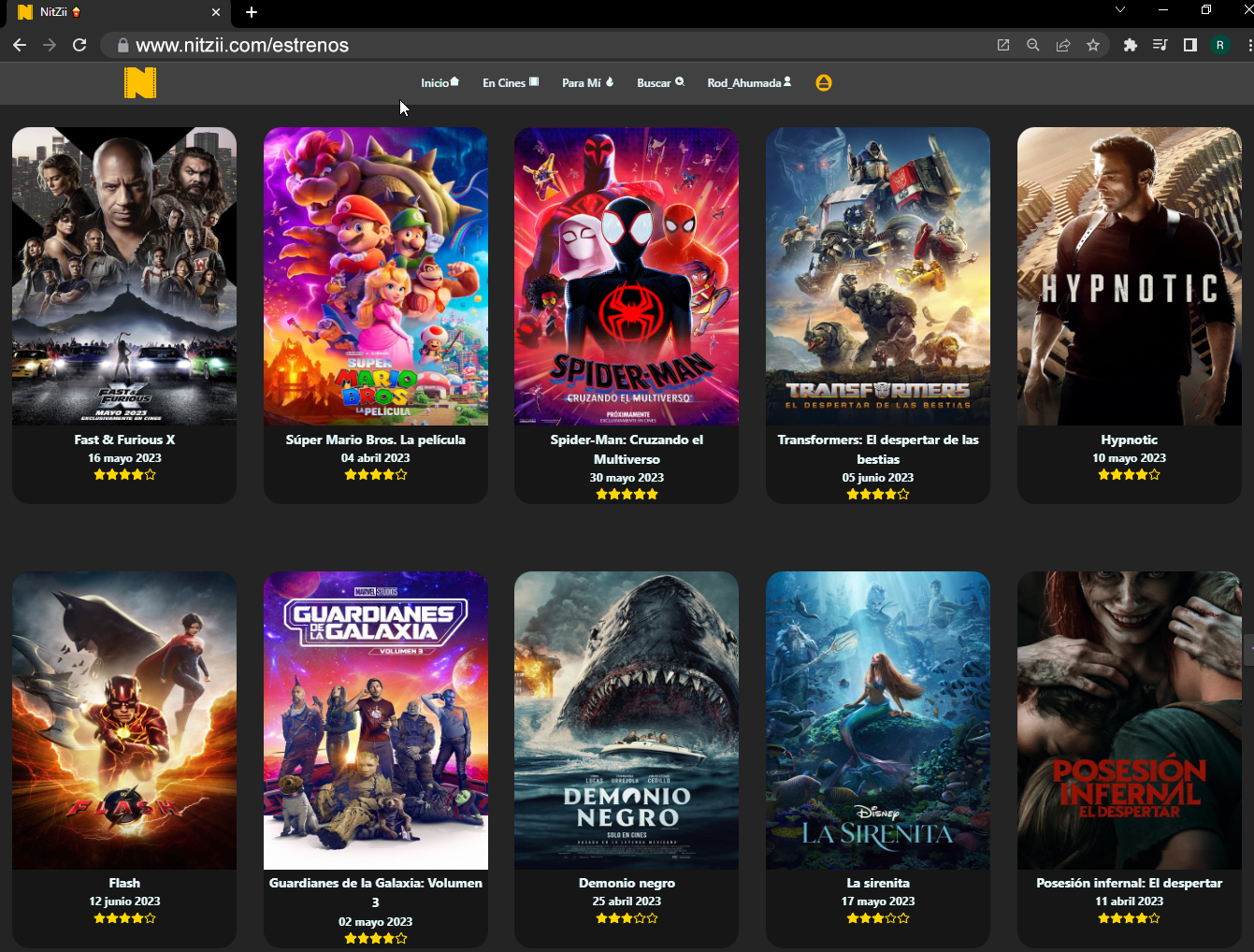Open the browser Extensions puzzle icon
The height and width of the screenshot is (952, 1254).
click(1130, 45)
